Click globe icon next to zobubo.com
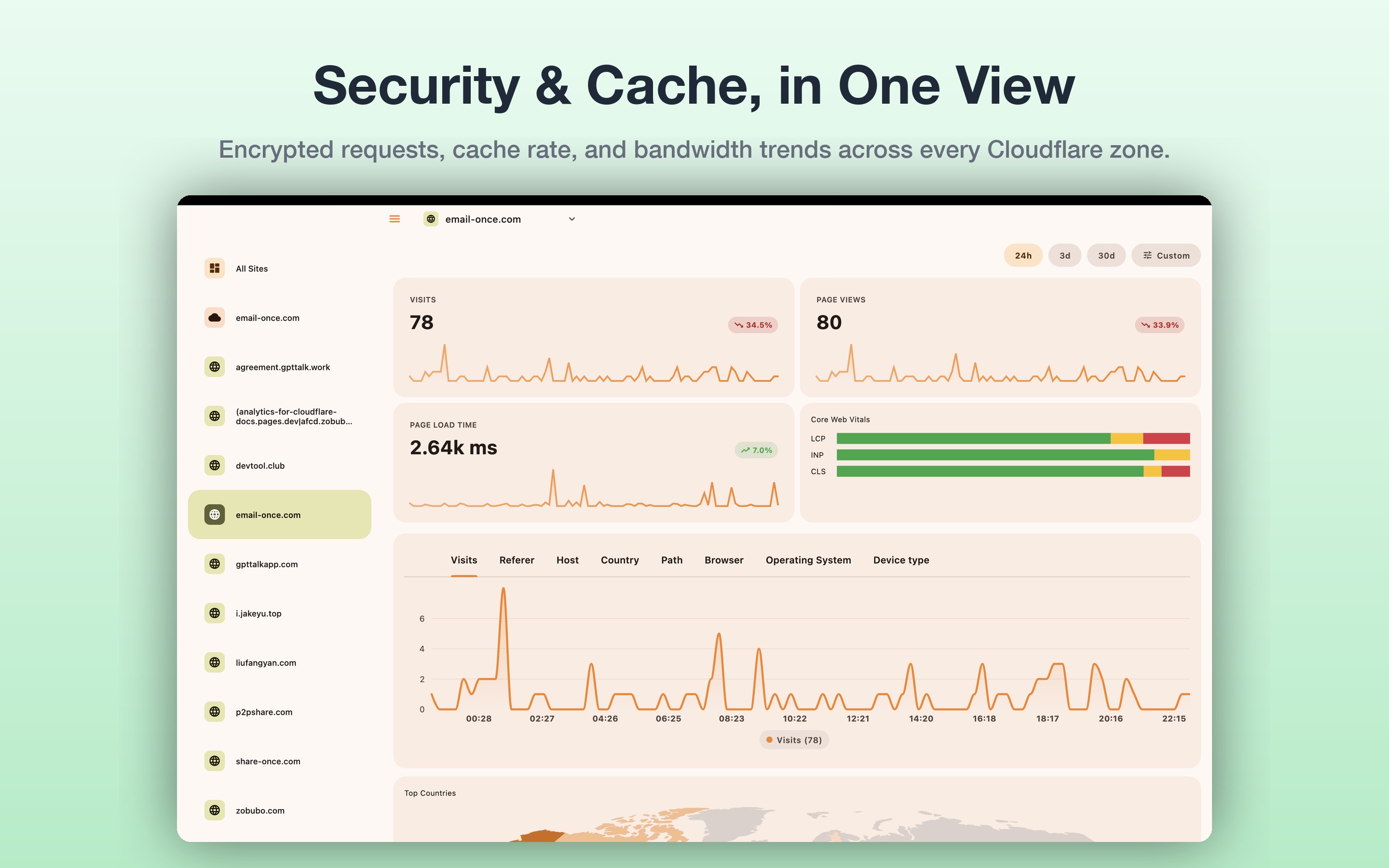This screenshot has height=868, width=1389. coord(215,810)
